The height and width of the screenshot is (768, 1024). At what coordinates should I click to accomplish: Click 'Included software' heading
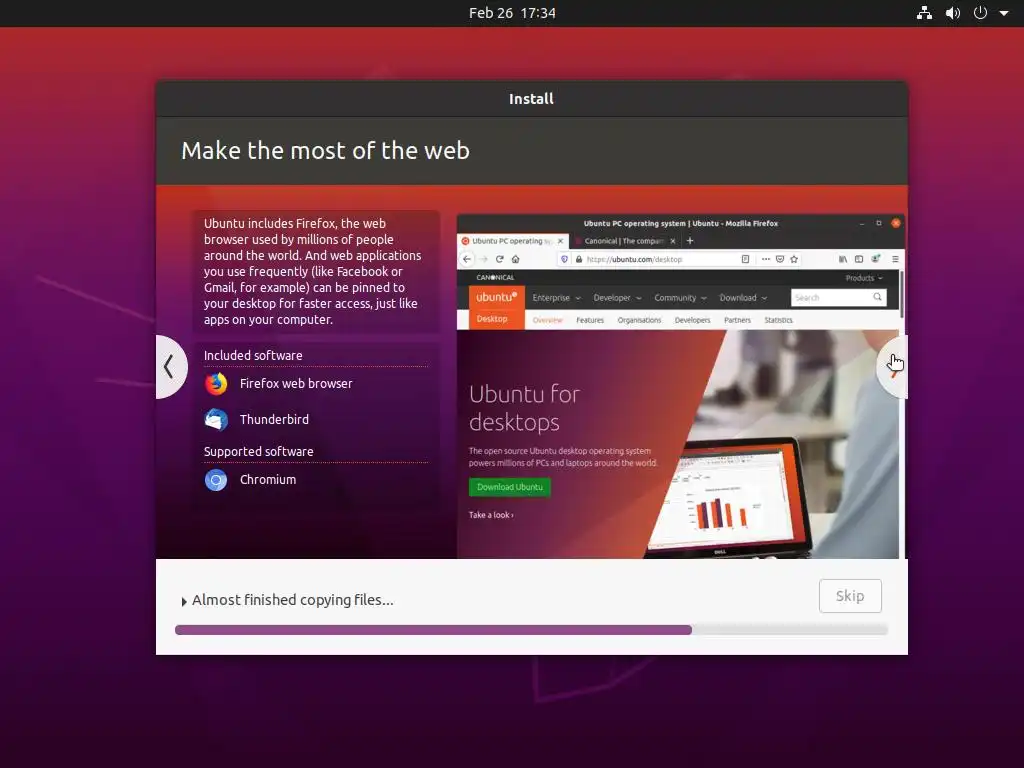(253, 355)
